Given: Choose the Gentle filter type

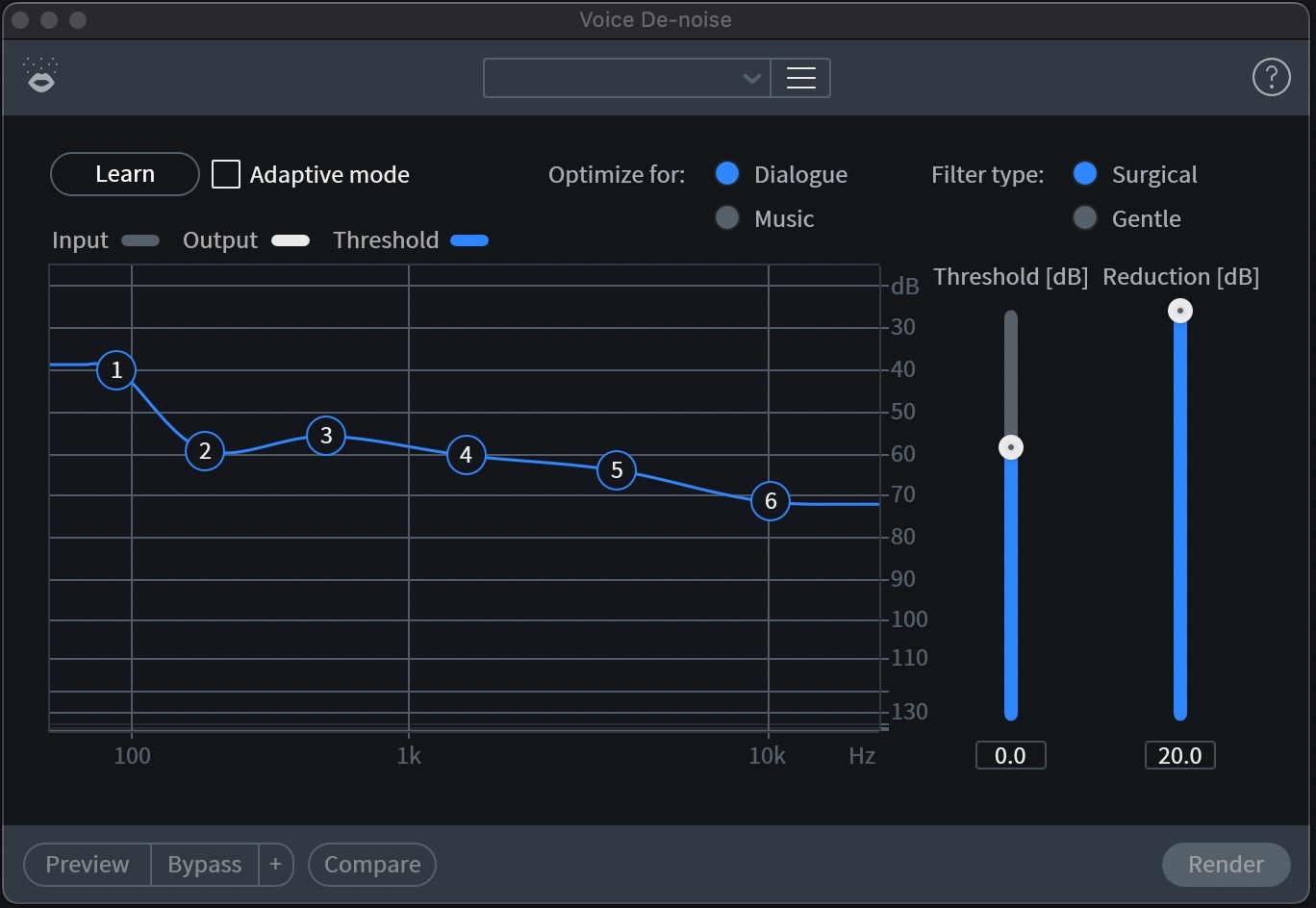Looking at the screenshot, I should [1085, 217].
